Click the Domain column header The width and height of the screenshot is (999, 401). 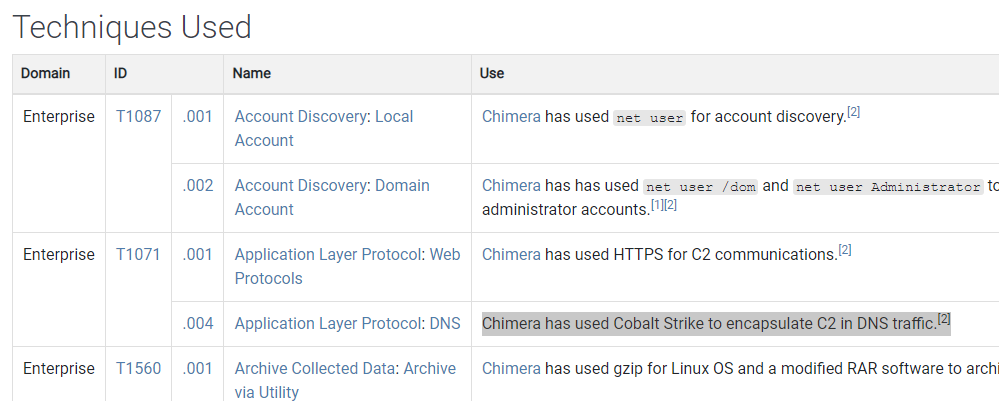click(45, 73)
